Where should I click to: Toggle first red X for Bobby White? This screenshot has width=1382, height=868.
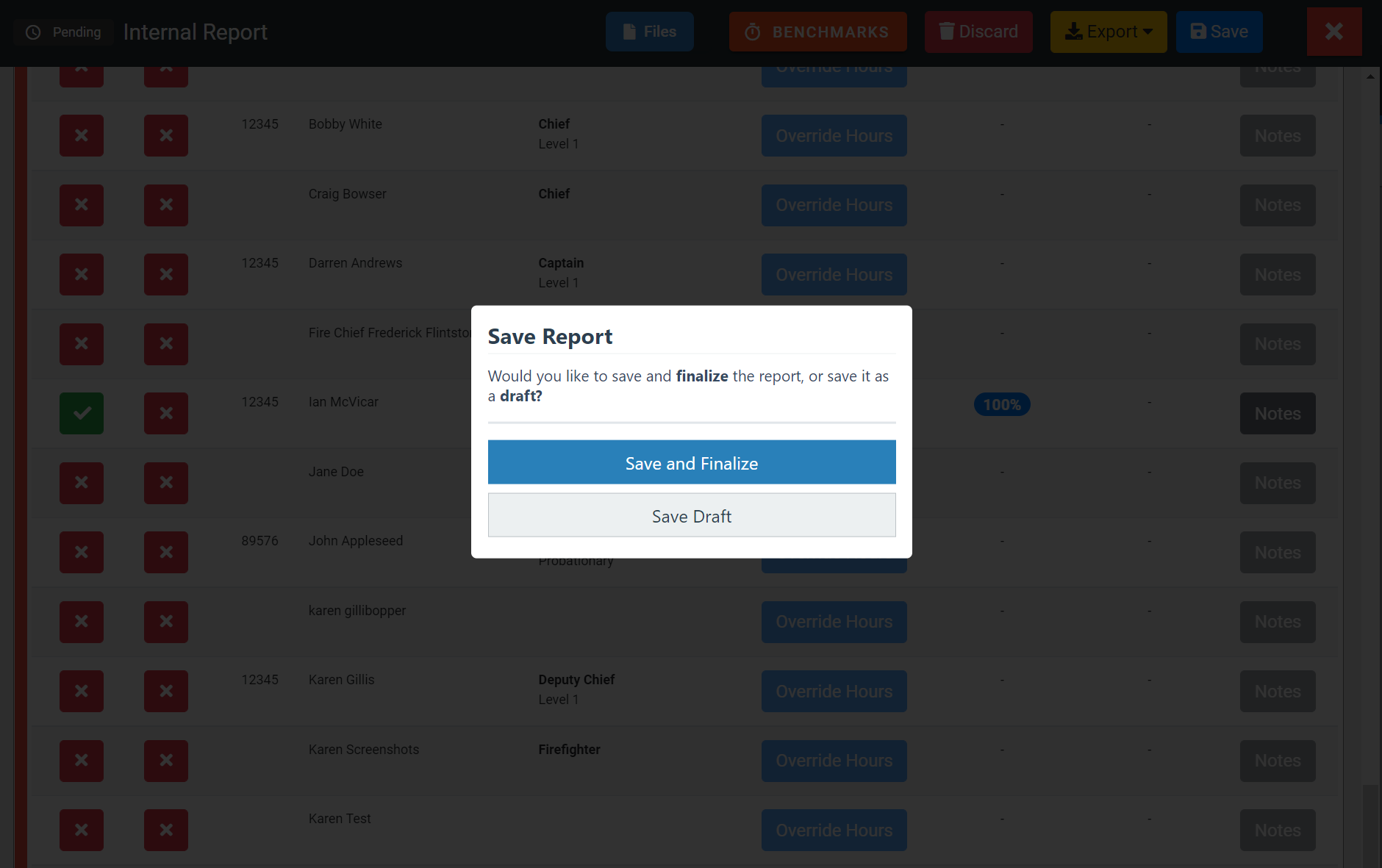click(x=82, y=136)
